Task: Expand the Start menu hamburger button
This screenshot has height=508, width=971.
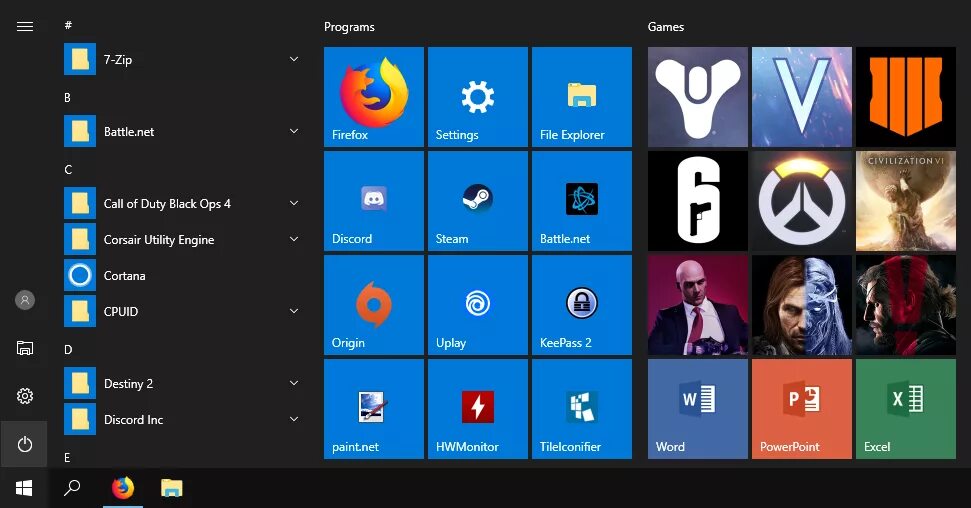Action: click(25, 26)
